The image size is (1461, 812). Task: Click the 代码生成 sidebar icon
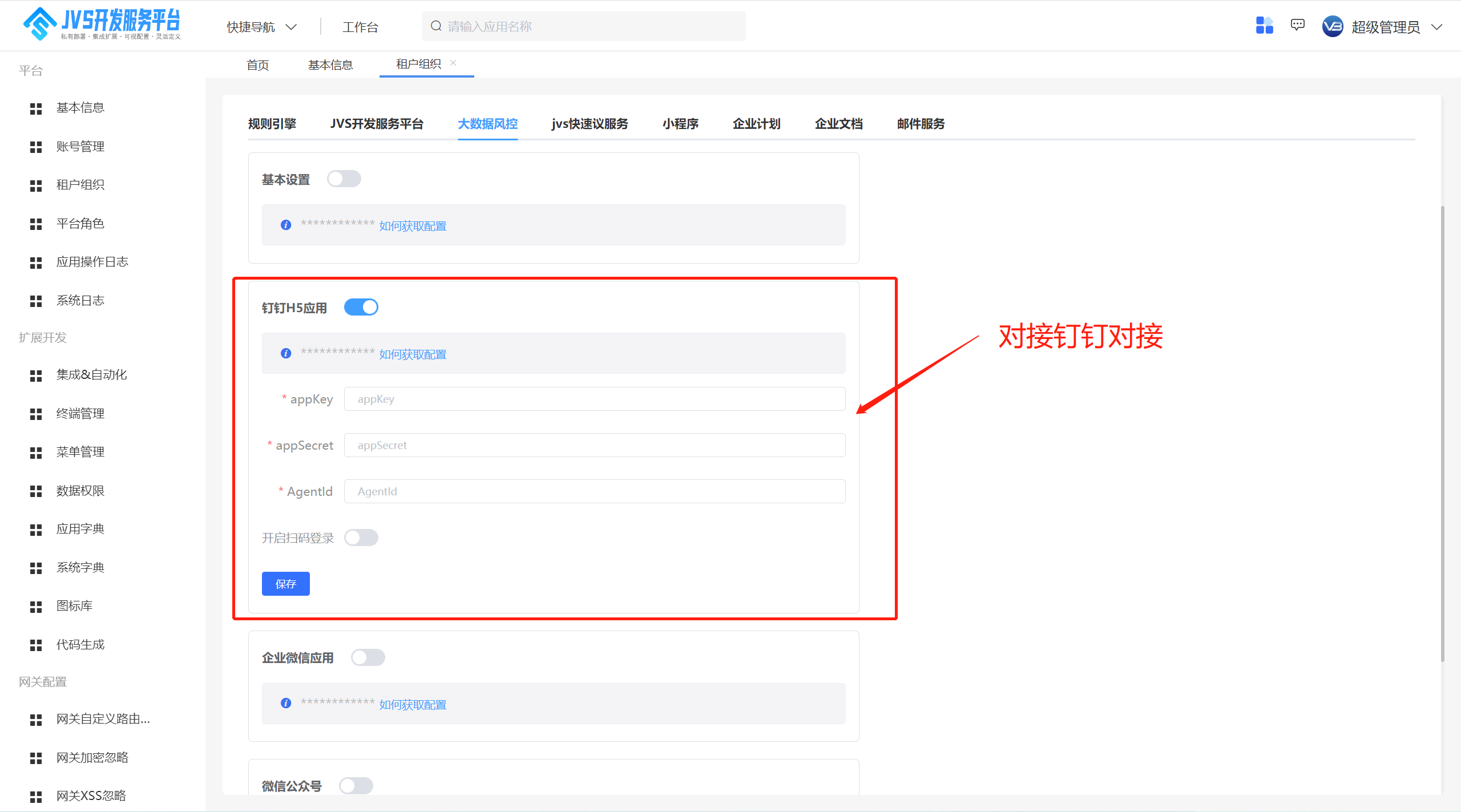pyautogui.click(x=36, y=645)
